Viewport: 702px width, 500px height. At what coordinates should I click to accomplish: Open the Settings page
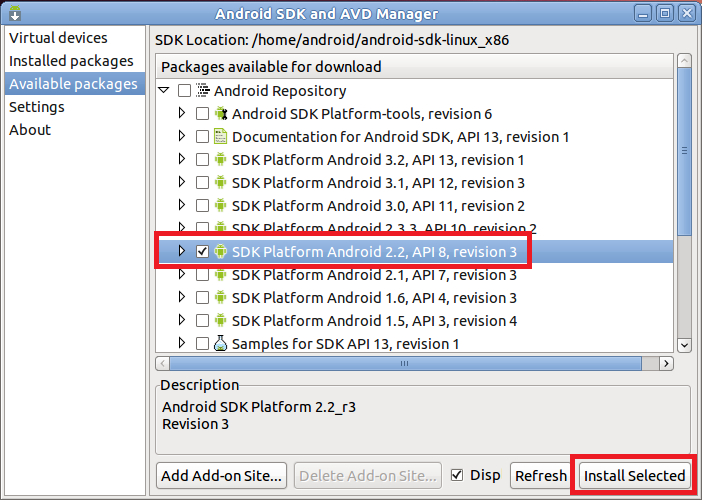tap(75, 107)
